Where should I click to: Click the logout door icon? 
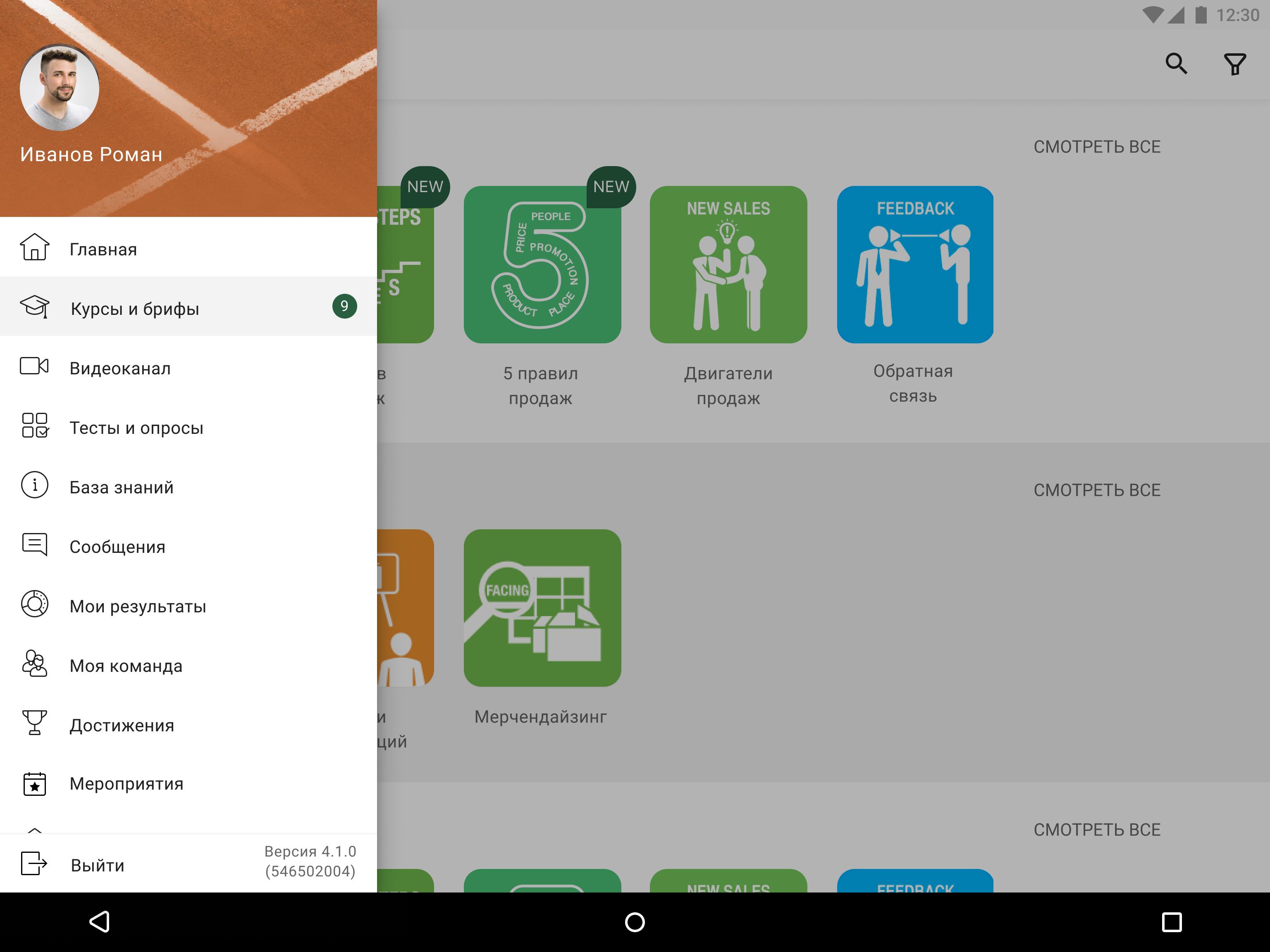(x=34, y=864)
